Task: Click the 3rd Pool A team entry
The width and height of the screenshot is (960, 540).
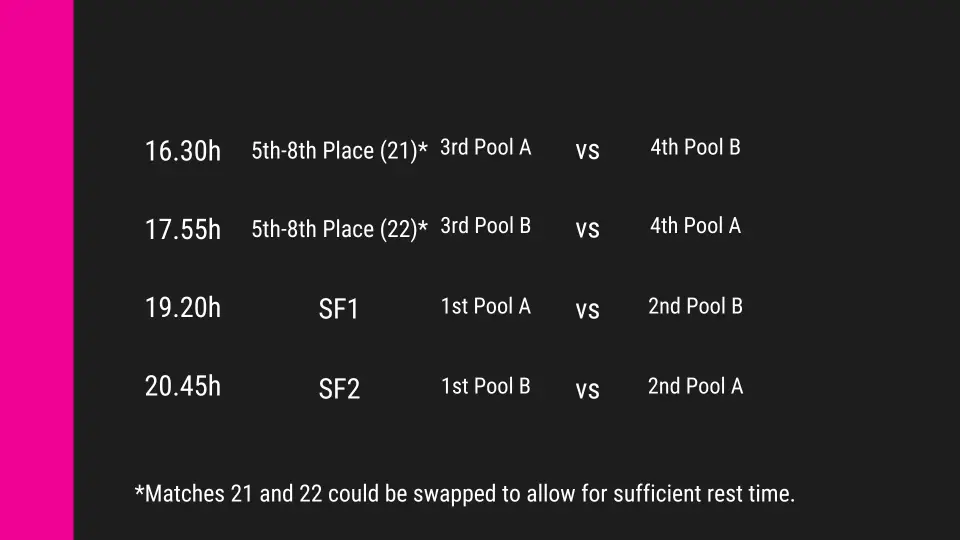Action: tap(485, 148)
